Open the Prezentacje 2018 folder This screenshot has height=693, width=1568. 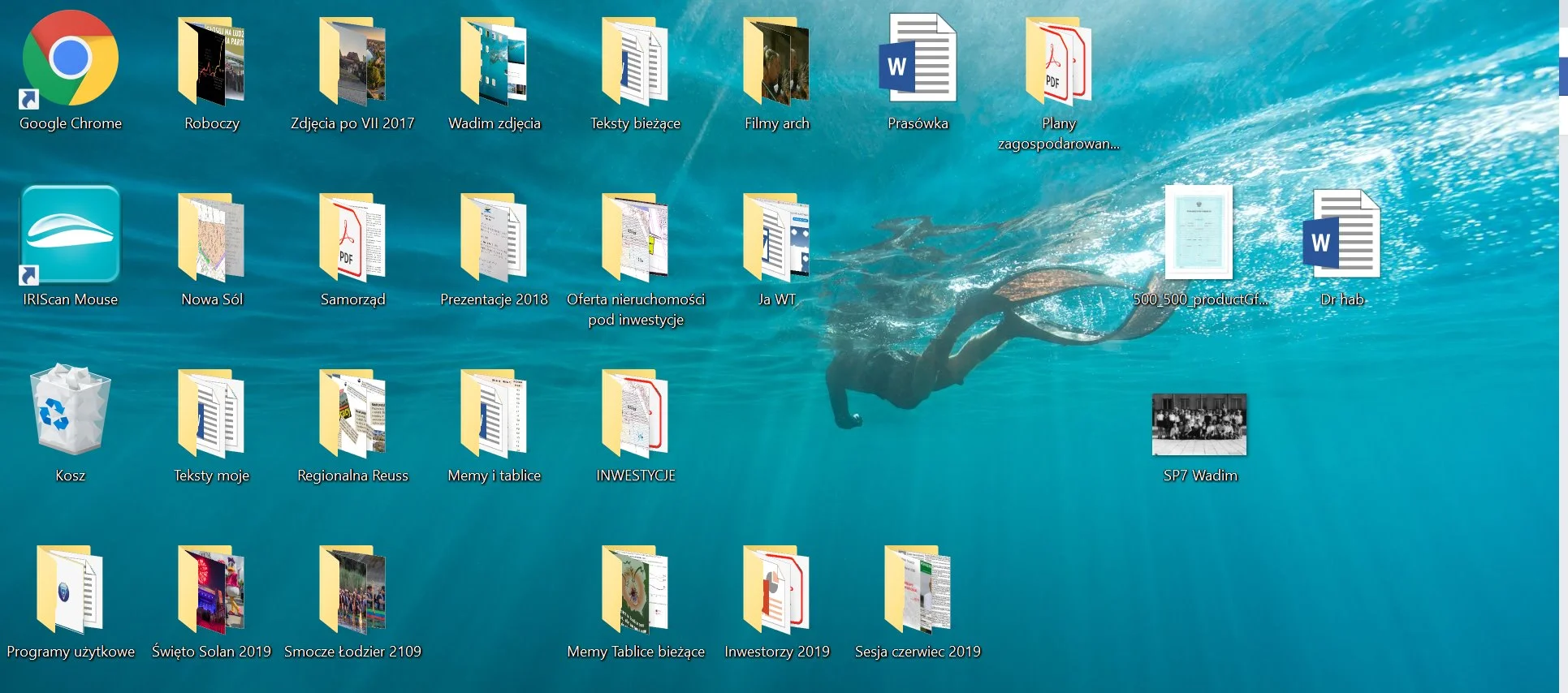494,238
